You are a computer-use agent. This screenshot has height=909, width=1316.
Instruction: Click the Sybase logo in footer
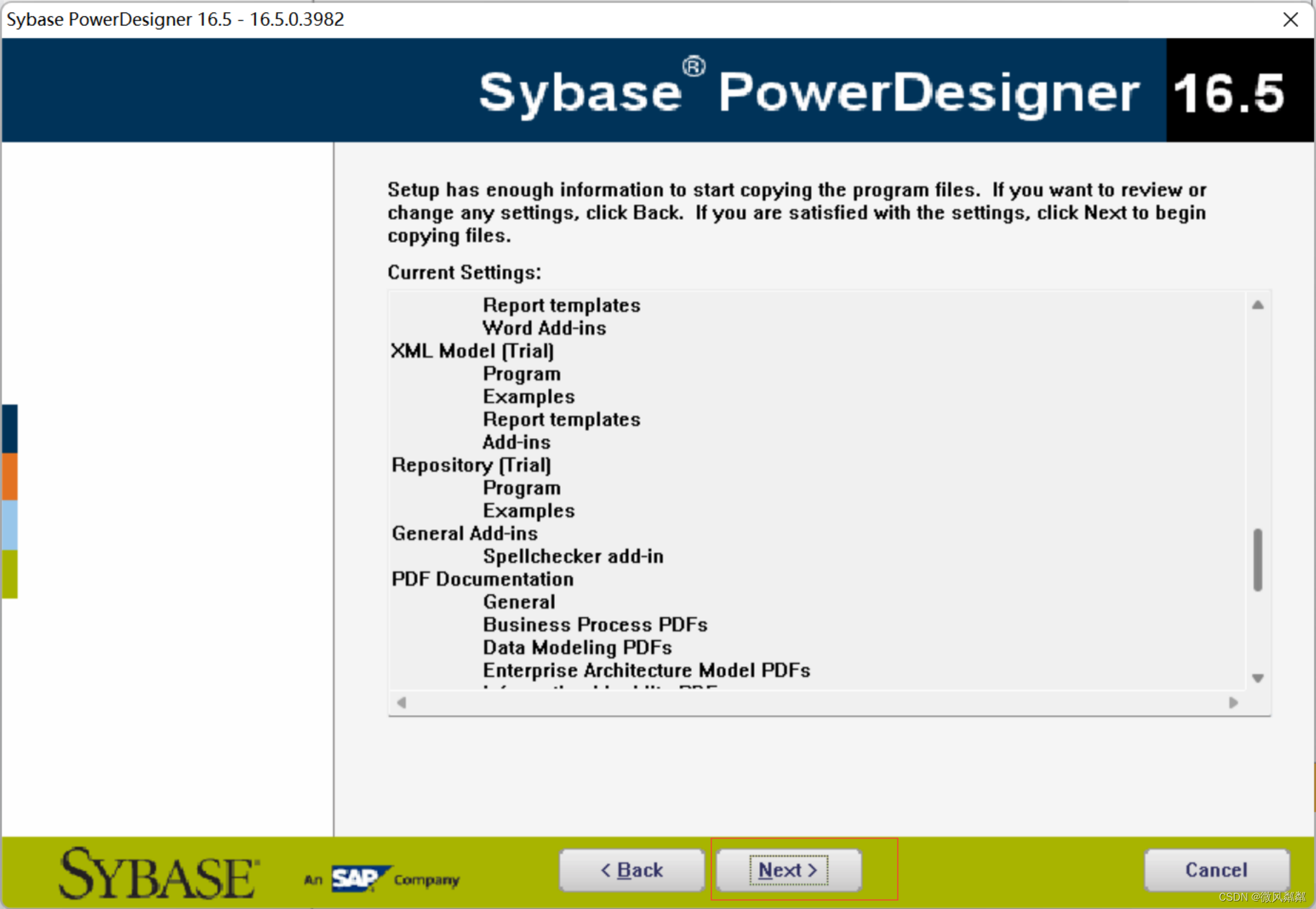(x=159, y=874)
